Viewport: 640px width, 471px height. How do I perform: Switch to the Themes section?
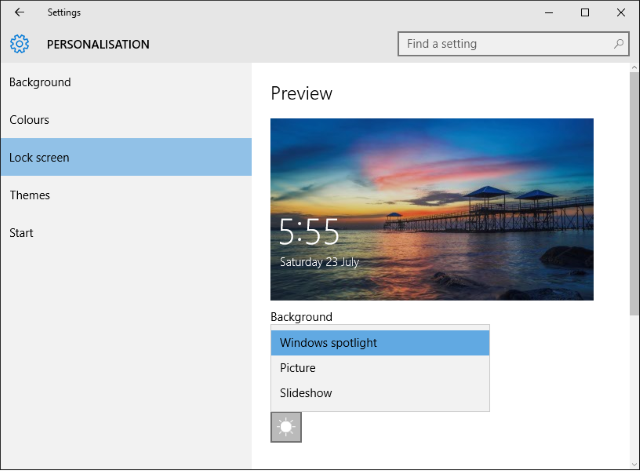(30, 195)
